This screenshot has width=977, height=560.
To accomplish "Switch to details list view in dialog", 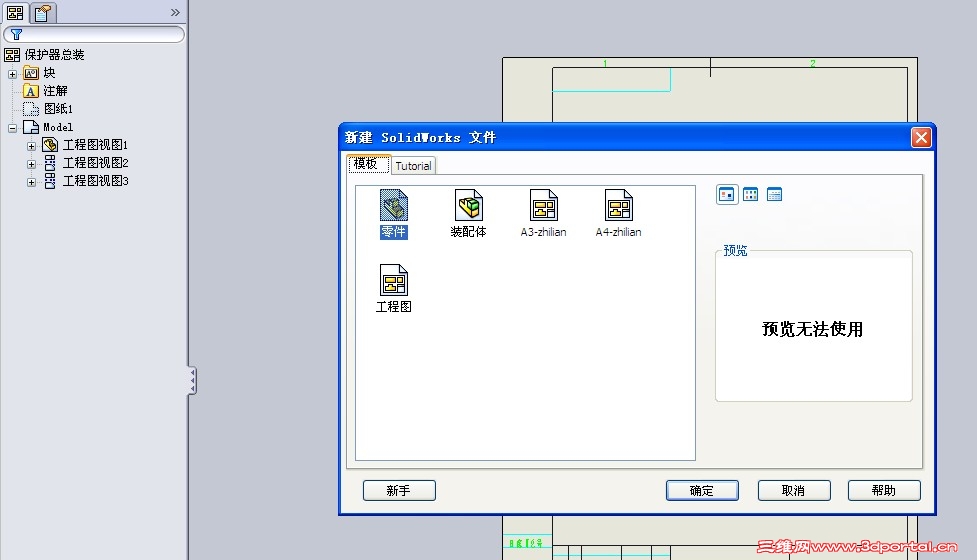I will point(774,194).
